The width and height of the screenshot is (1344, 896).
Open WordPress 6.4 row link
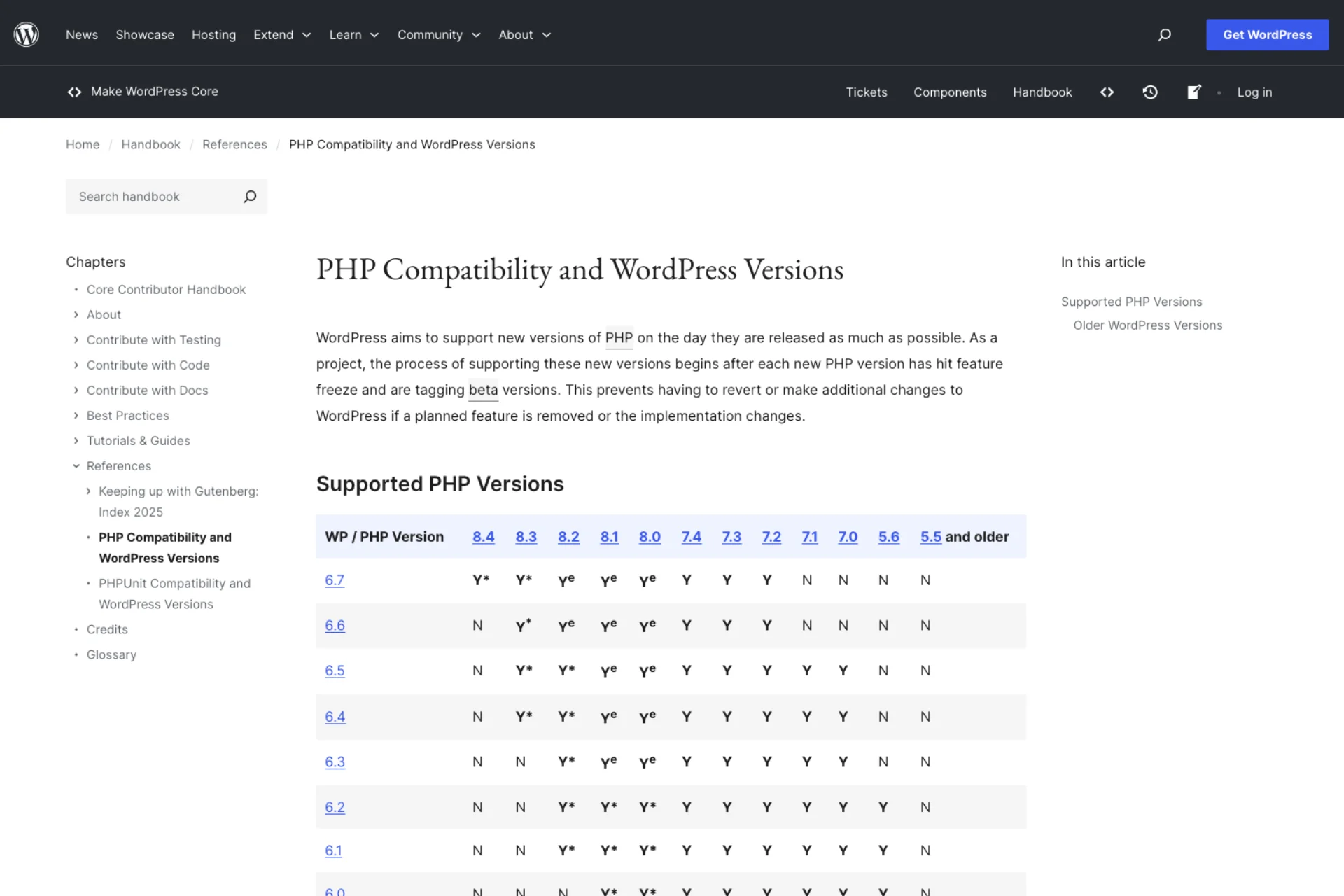tap(335, 717)
